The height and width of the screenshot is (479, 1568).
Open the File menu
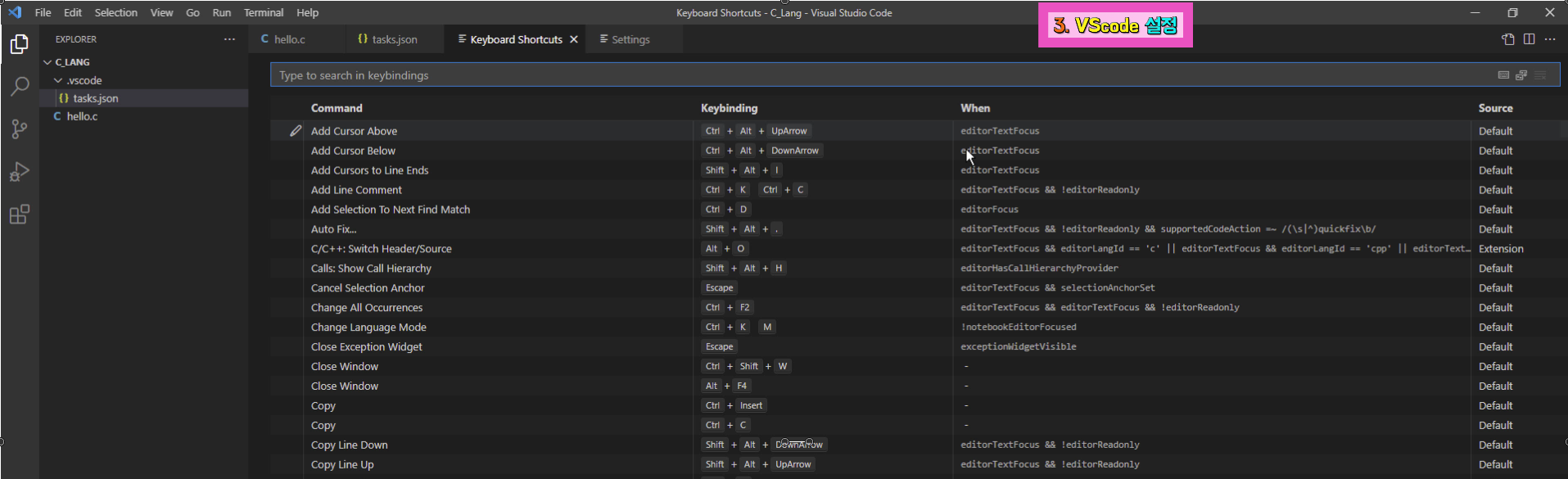(43, 12)
